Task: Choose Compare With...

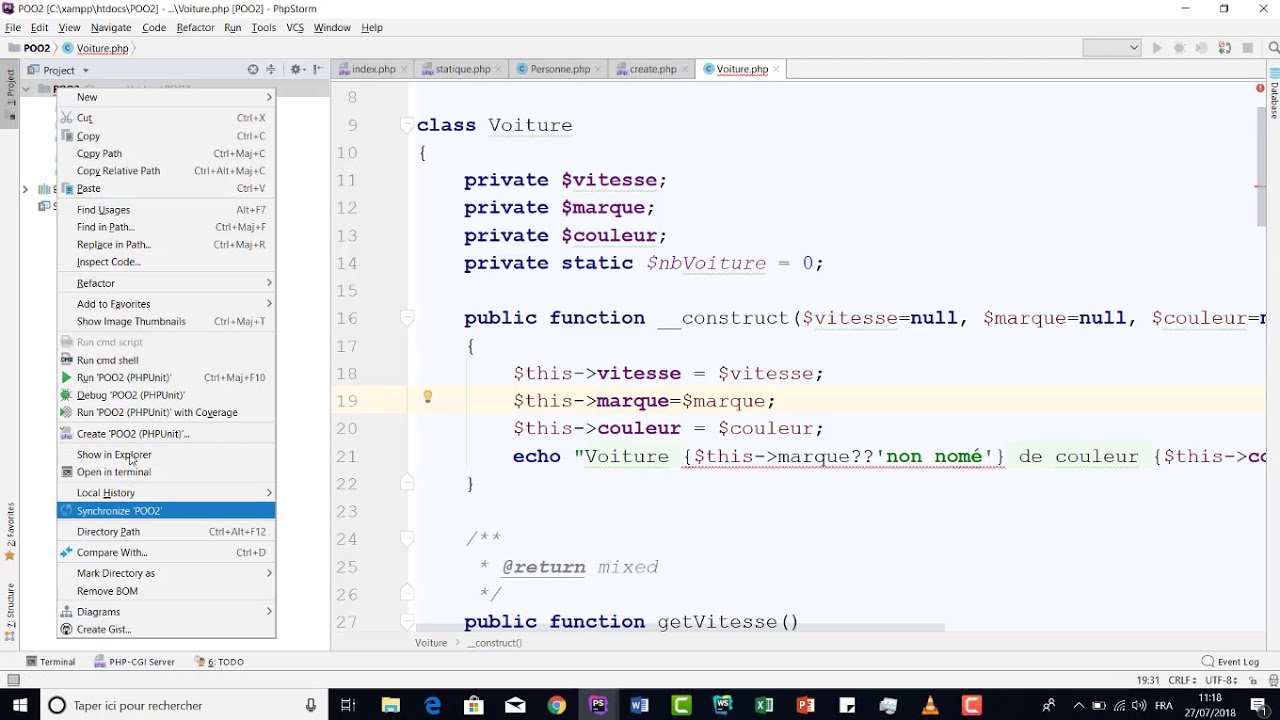Action: (x=166, y=552)
